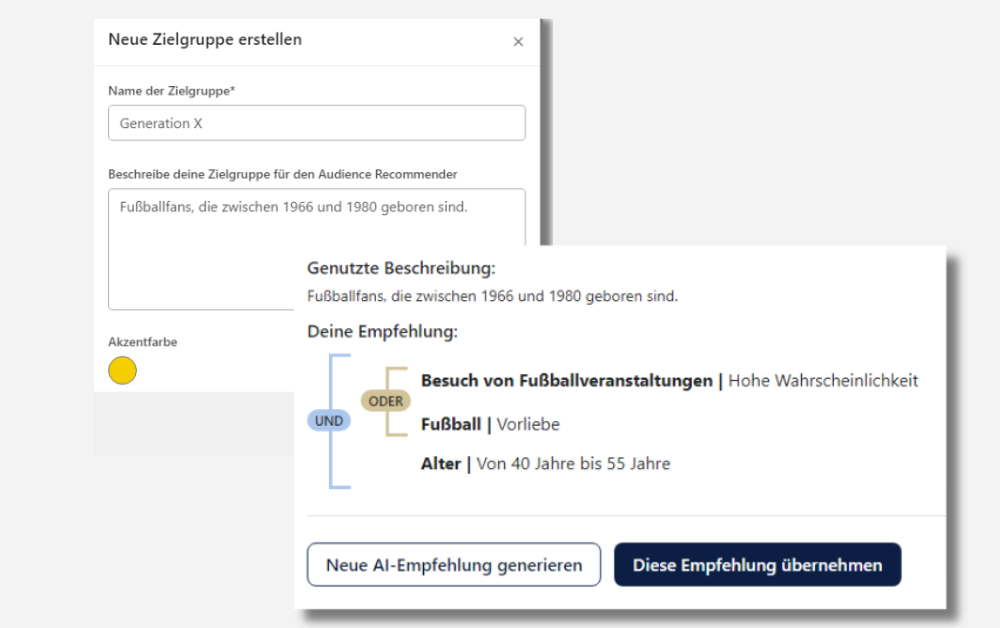Click the Audience Recommender description label
The width and height of the screenshot is (1000, 628).
(x=282, y=174)
